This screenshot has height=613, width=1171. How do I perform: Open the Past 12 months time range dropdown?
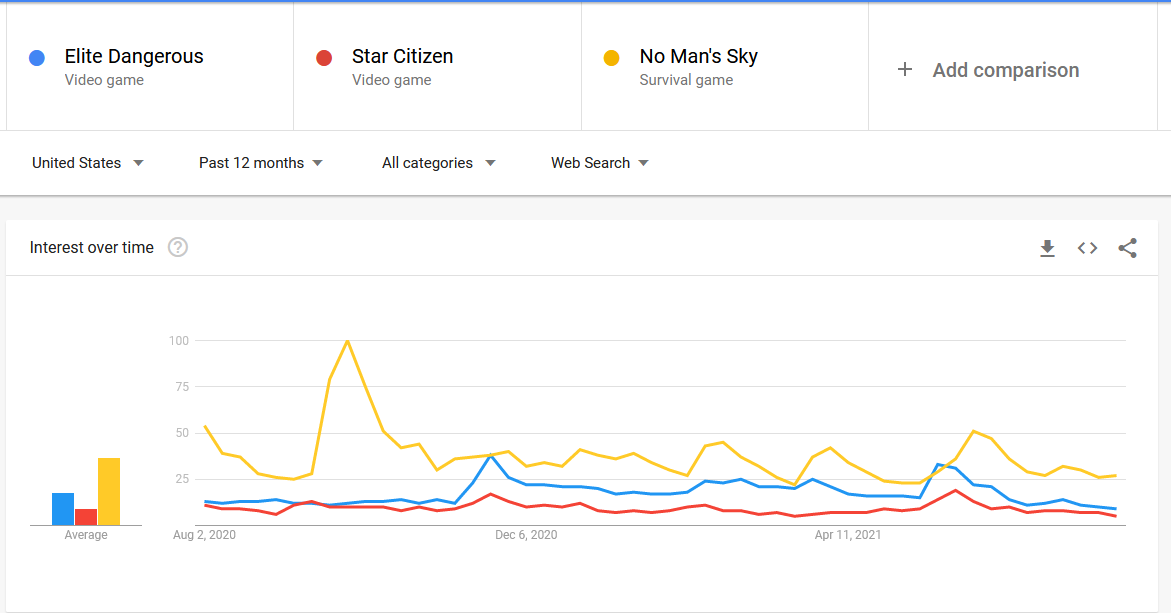pos(261,163)
